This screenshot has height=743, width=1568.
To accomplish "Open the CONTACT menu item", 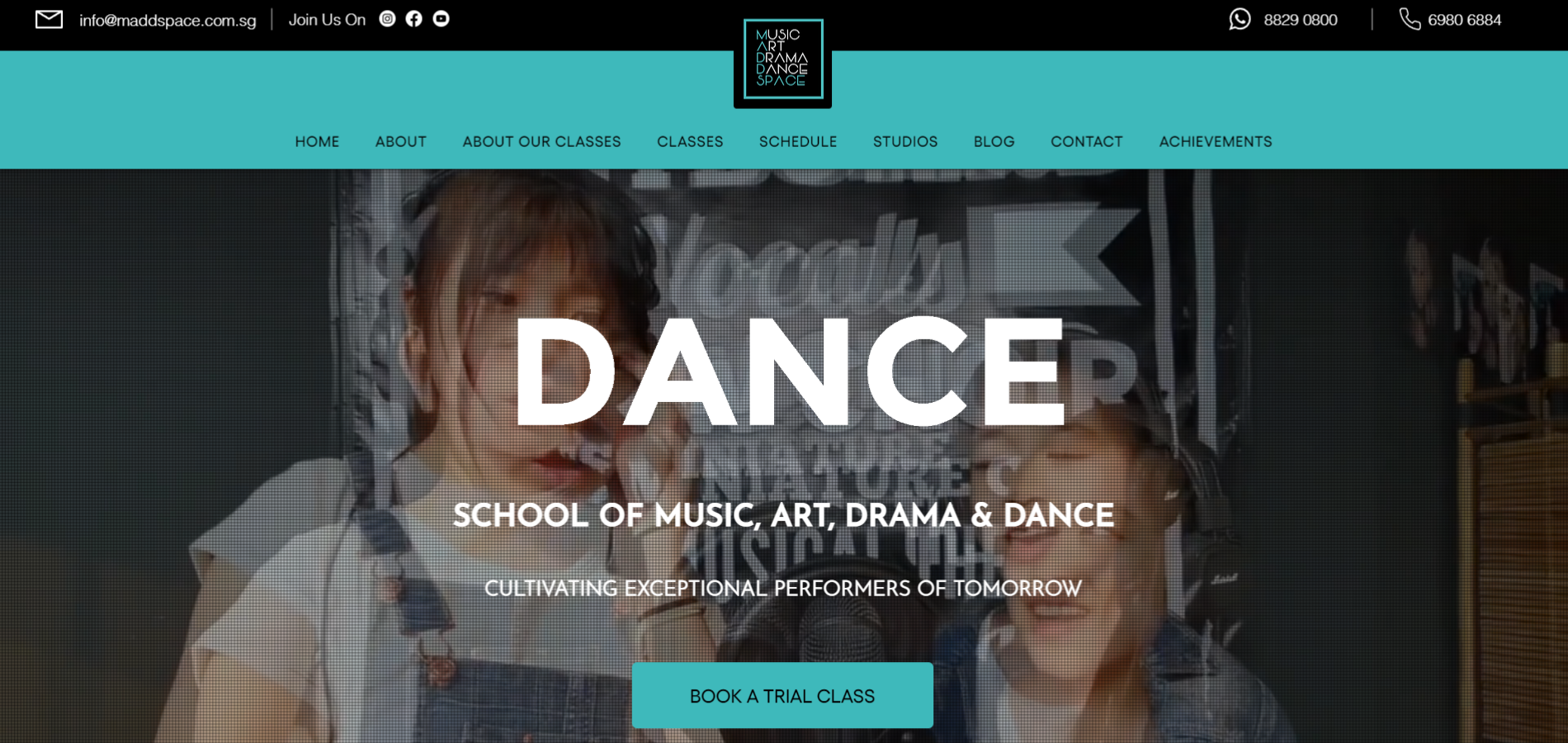I will pos(1086,141).
